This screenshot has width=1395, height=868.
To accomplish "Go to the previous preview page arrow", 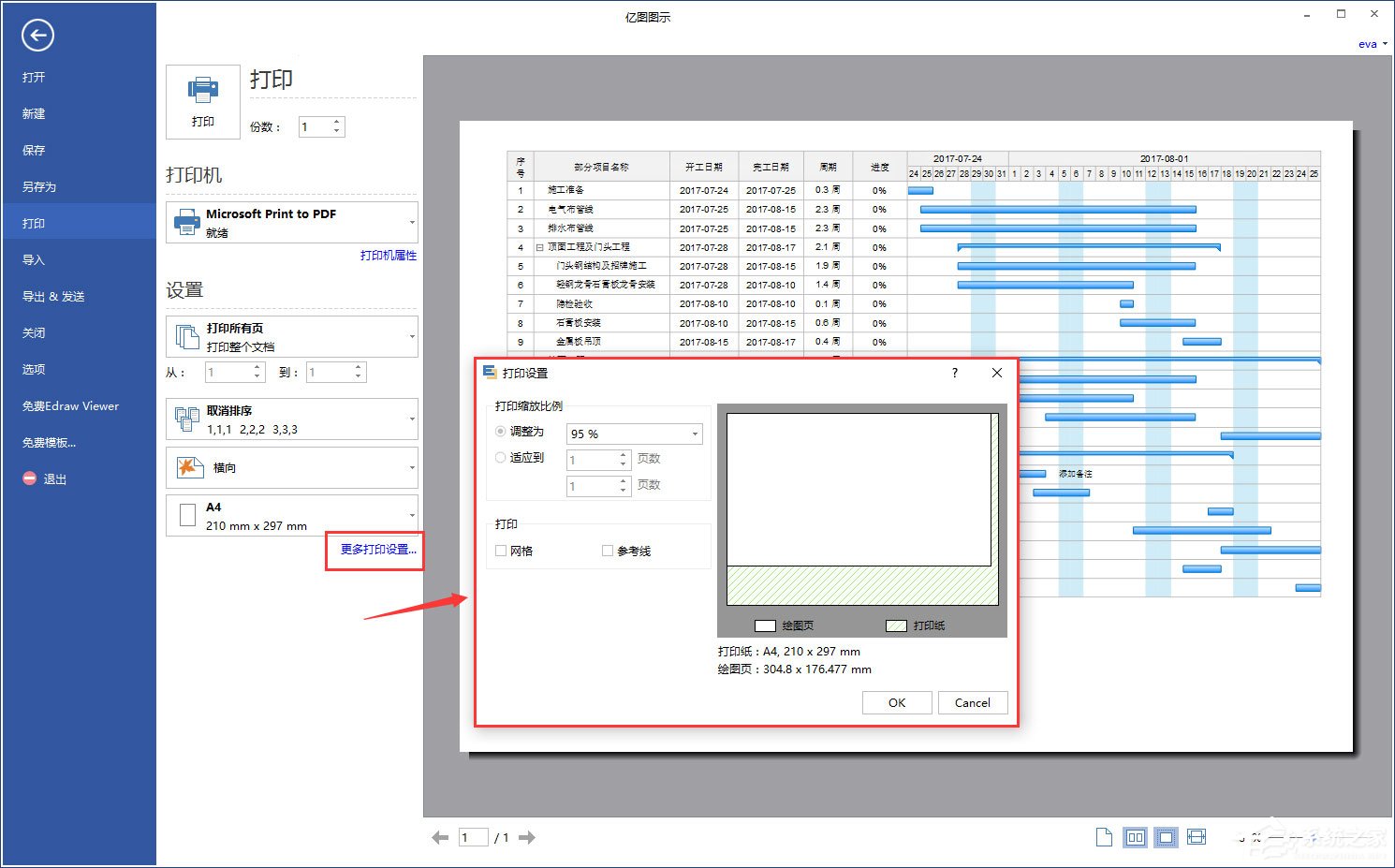I will (x=440, y=838).
